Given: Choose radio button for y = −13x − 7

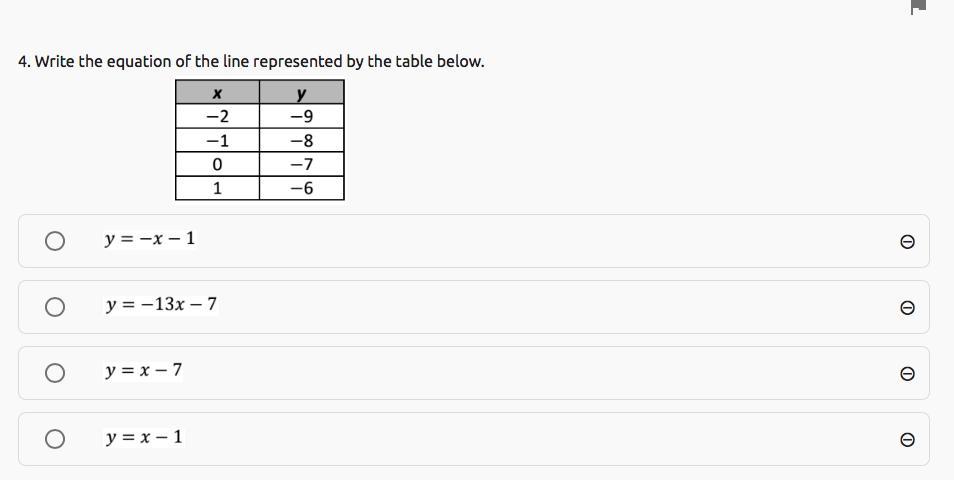Looking at the screenshot, I should (x=55, y=307).
